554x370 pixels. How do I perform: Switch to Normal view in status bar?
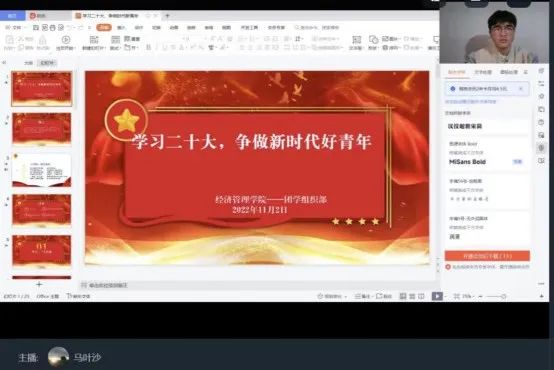pyautogui.click(x=403, y=296)
